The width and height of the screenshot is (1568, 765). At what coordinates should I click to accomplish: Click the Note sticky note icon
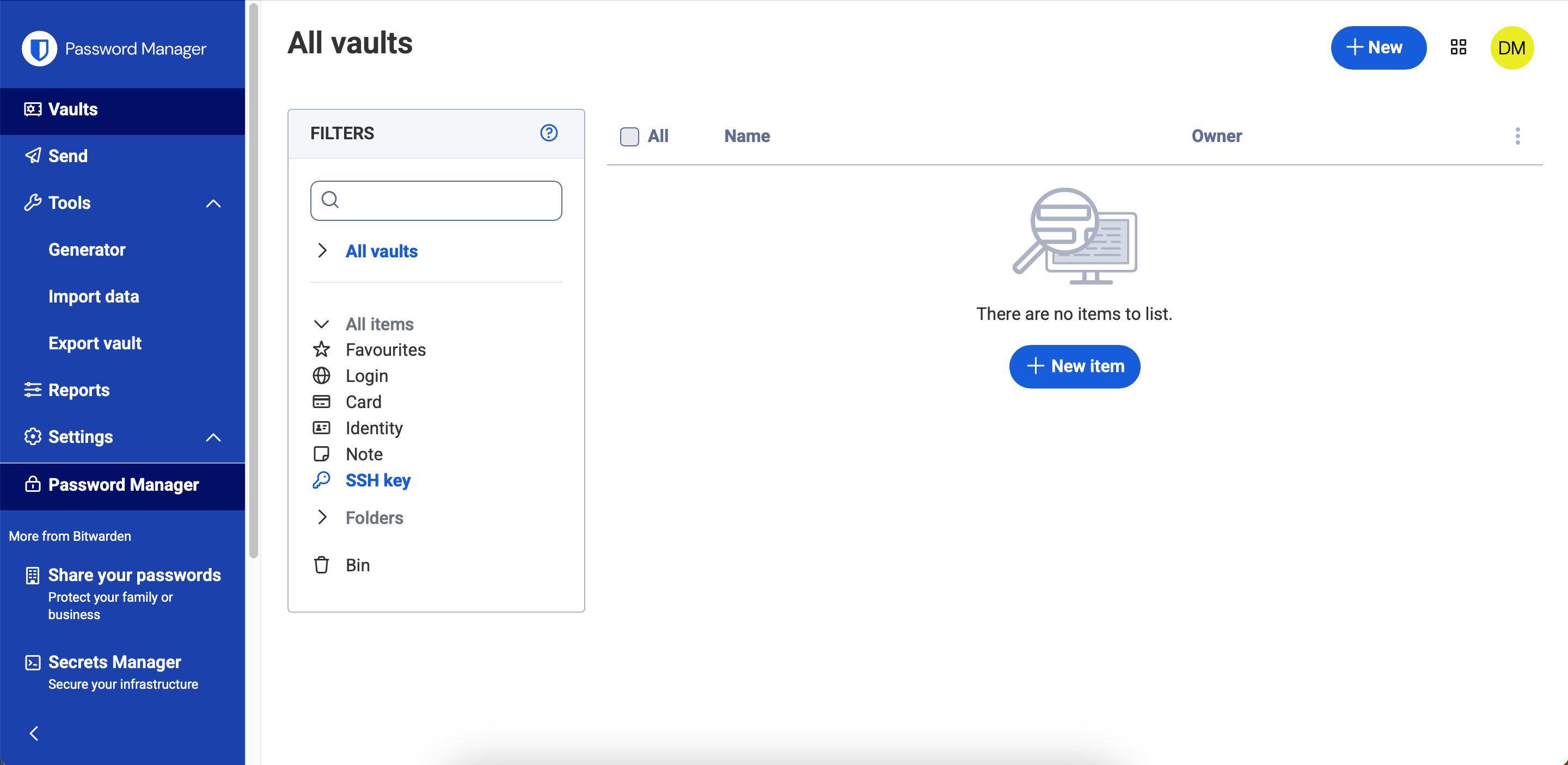(x=321, y=454)
